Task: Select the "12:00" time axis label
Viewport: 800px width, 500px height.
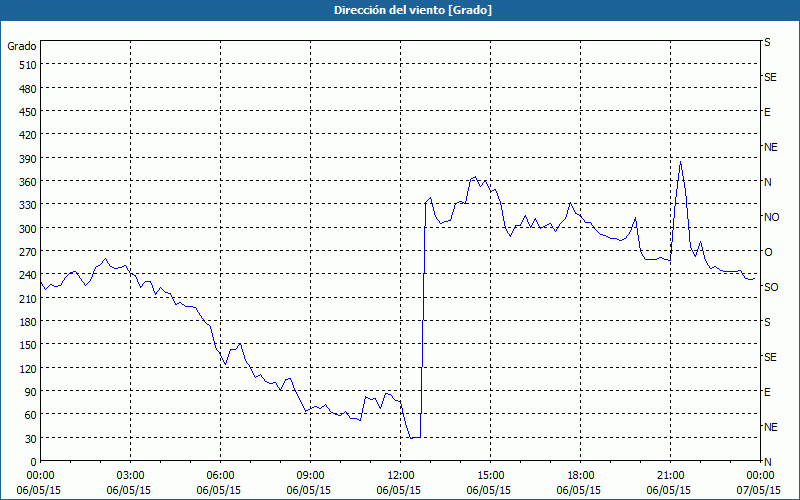Action: (401, 476)
